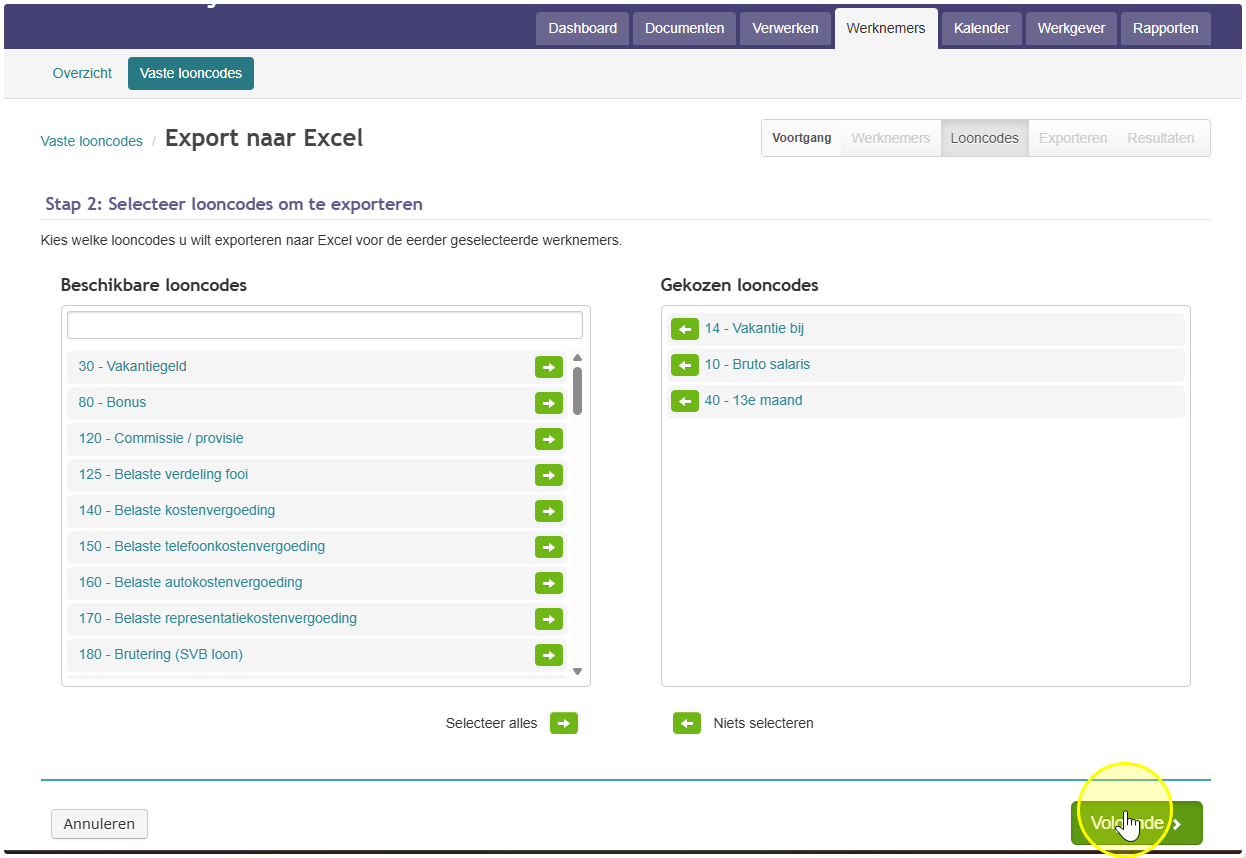Add 125 - Belaste verdeling fooi arrow
1246x858 pixels.
549,475
